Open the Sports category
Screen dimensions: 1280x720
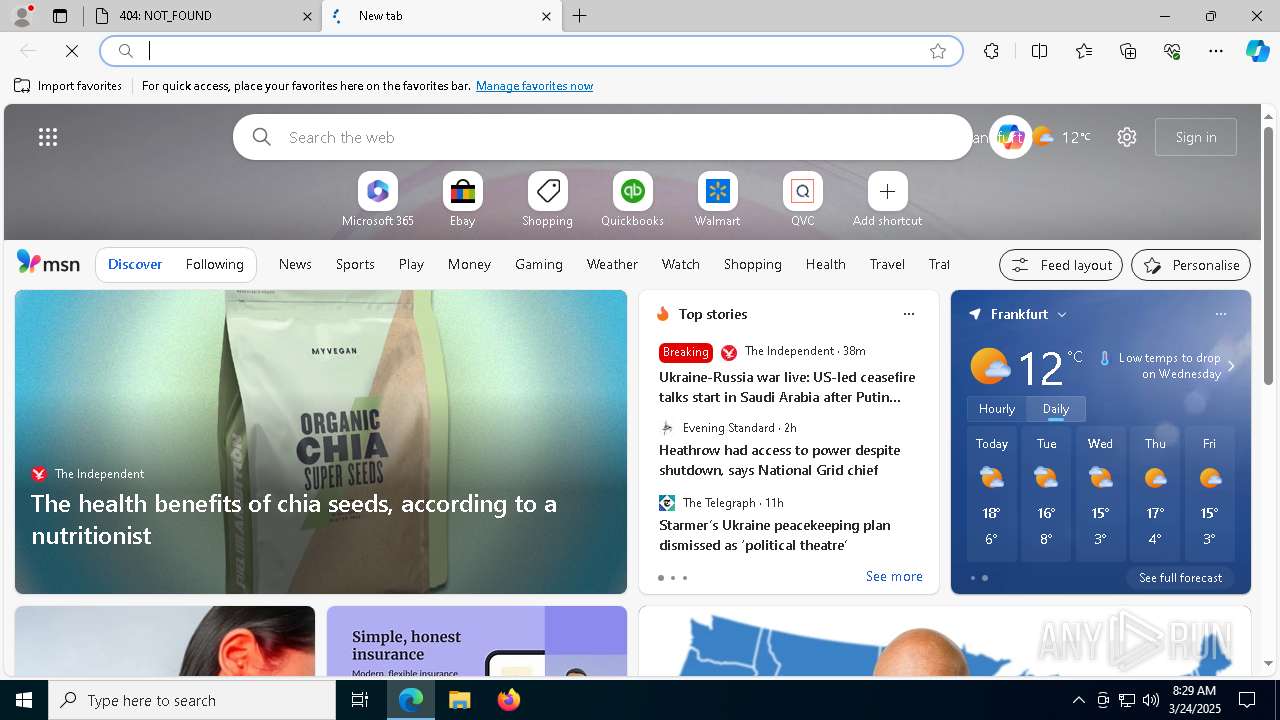(x=355, y=264)
